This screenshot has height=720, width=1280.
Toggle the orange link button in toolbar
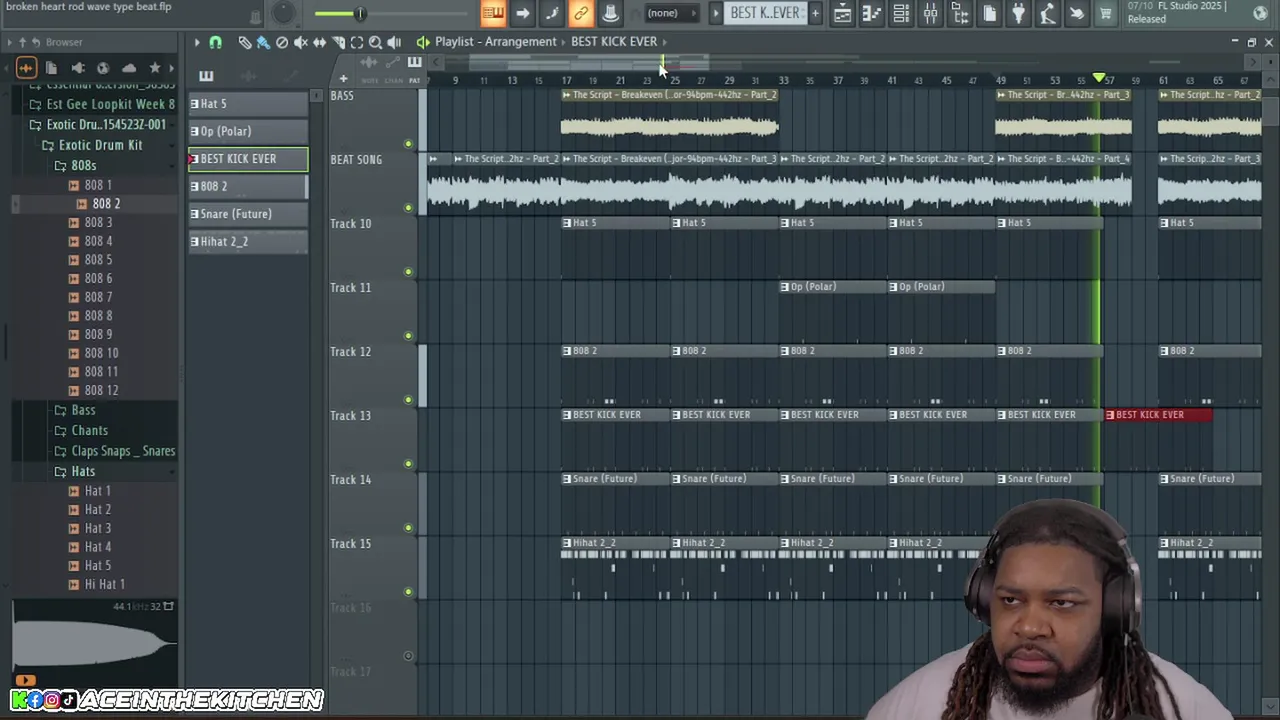580,13
